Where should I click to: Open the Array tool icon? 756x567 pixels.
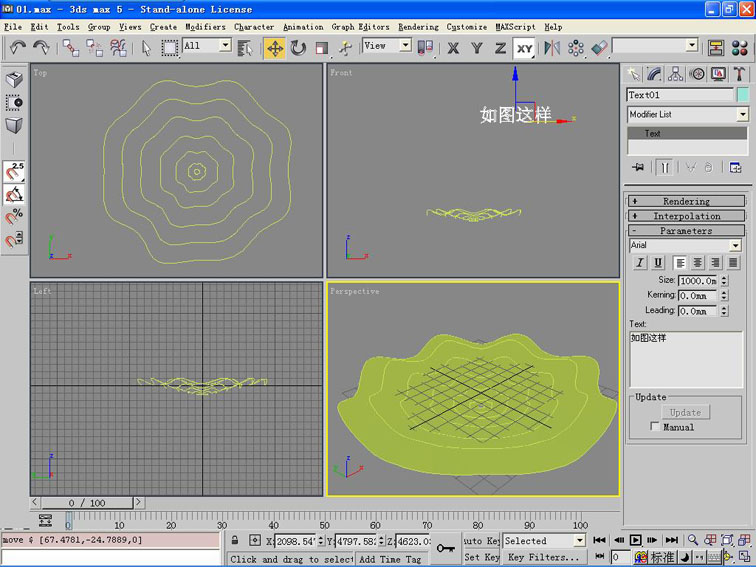click(x=575, y=48)
